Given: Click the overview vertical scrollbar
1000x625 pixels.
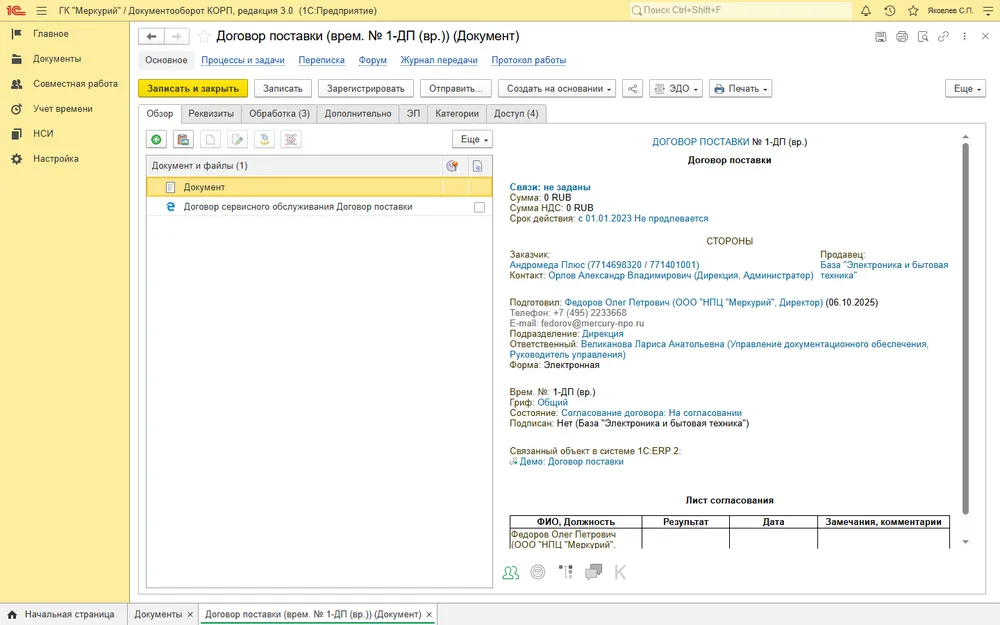Looking at the screenshot, I should pyautogui.click(x=966, y=328).
